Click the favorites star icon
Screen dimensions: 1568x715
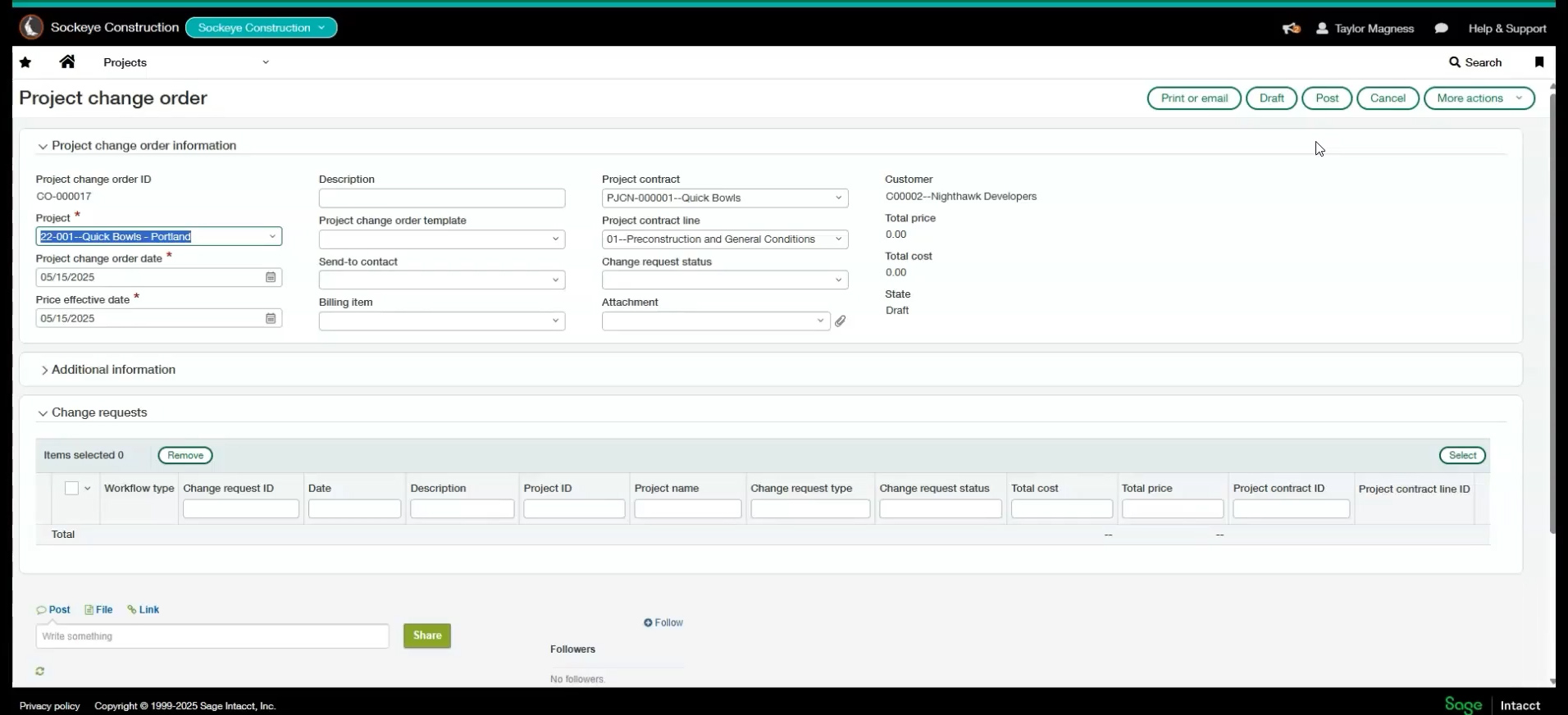[x=25, y=62]
